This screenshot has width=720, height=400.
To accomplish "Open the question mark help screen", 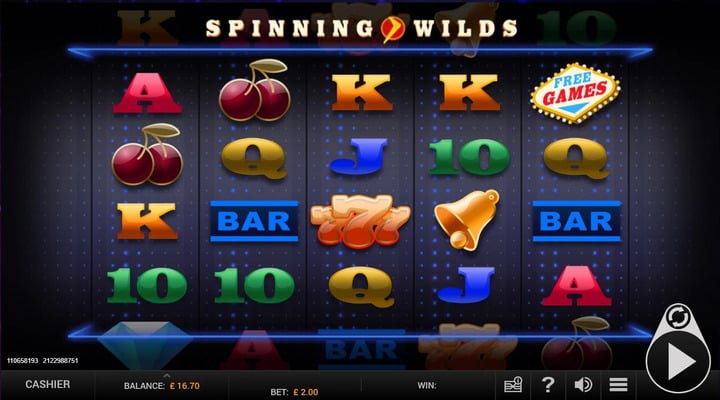I will (547, 385).
